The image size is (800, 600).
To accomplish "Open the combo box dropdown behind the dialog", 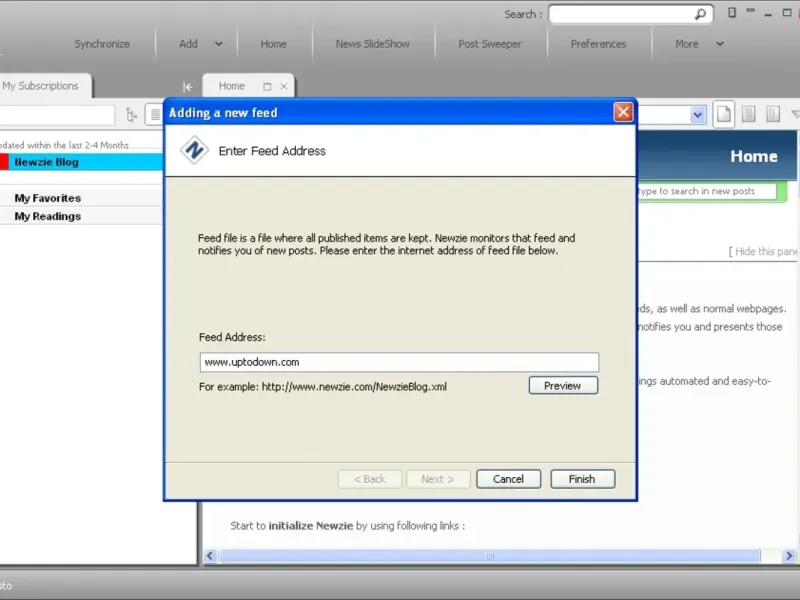I will point(697,115).
